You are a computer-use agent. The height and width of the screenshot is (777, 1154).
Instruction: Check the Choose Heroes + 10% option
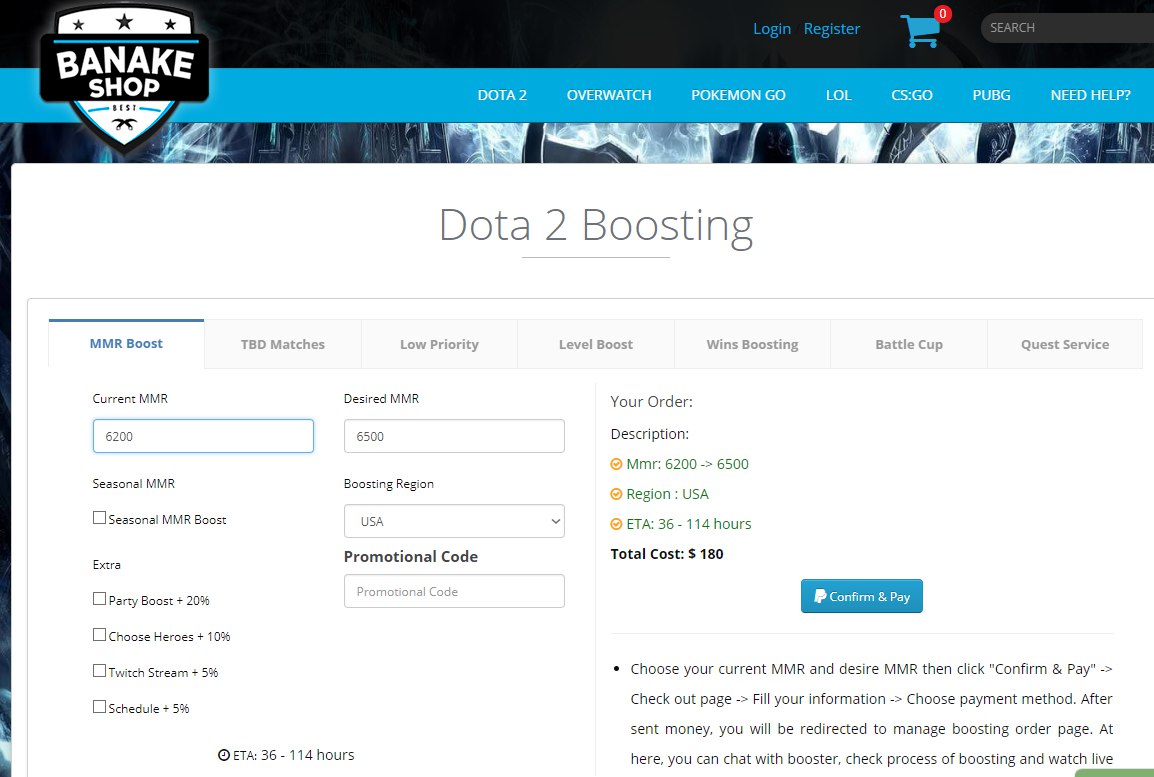pyautogui.click(x=99, y=635)
